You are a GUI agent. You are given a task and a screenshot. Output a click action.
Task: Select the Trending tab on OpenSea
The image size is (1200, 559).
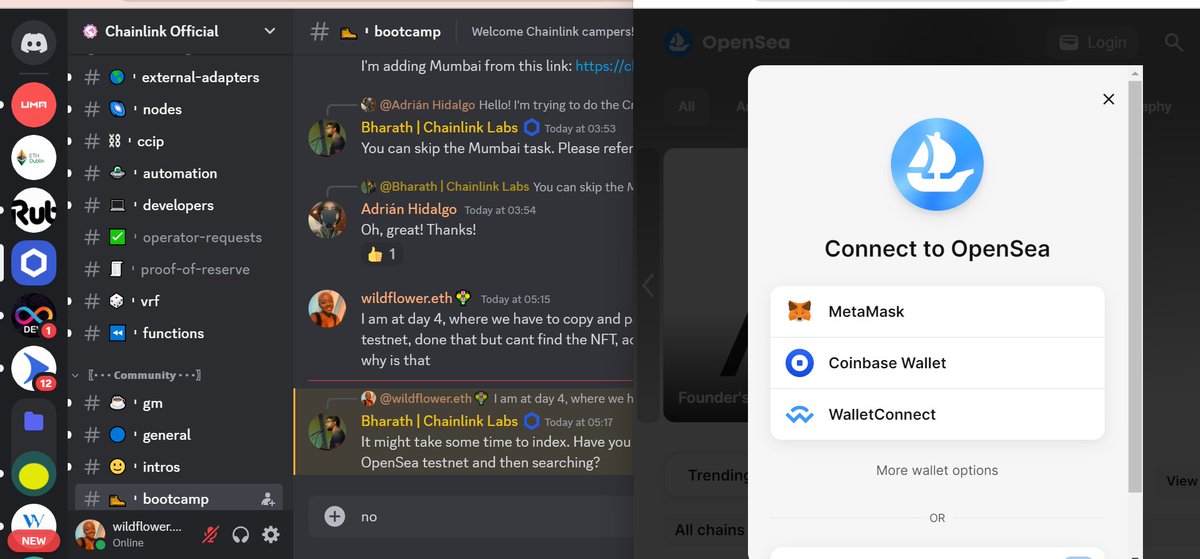click(x=717, y=476)
